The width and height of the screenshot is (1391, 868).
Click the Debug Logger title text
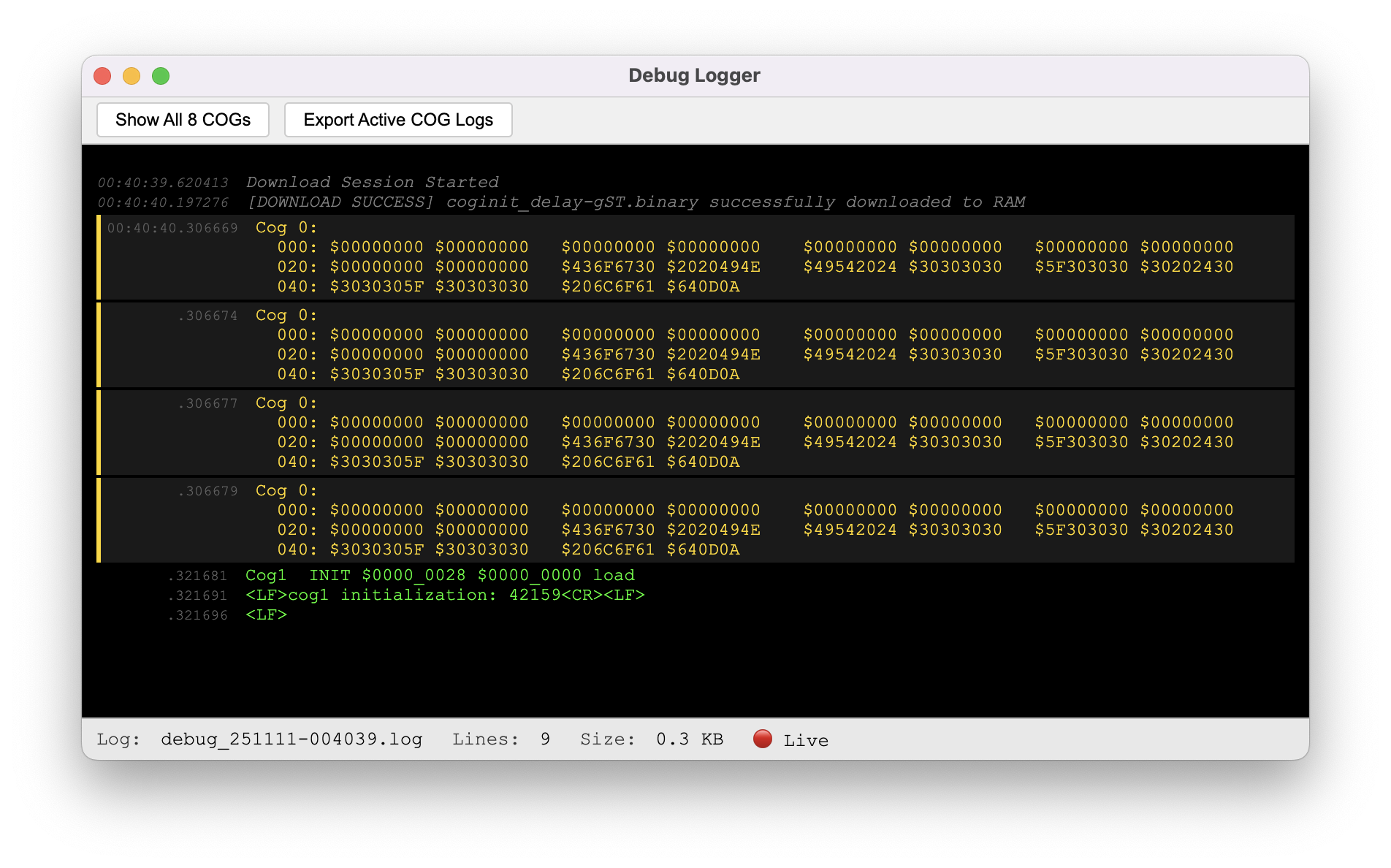pos(694,76)
